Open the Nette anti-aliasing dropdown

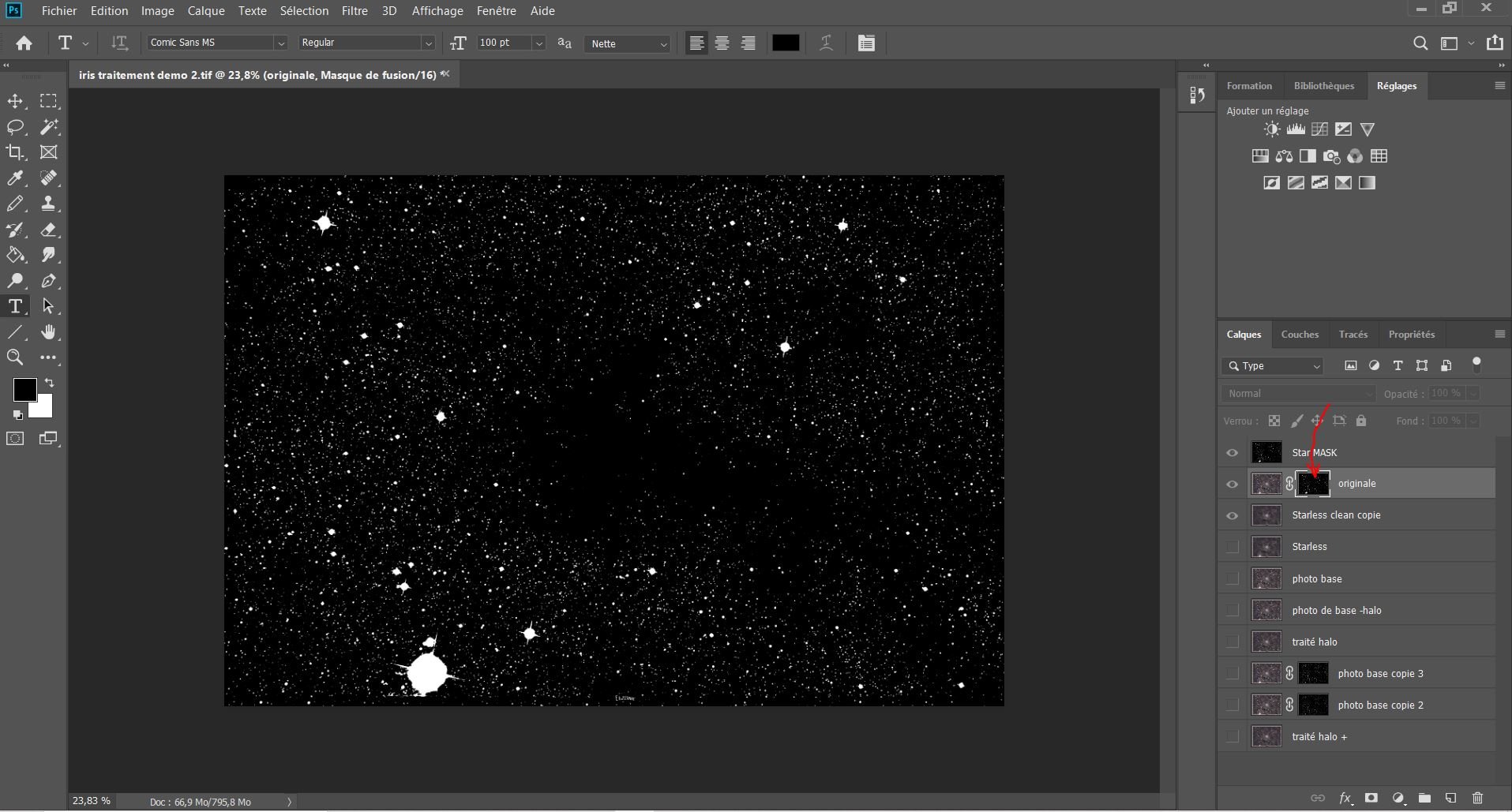coord(628,43)
